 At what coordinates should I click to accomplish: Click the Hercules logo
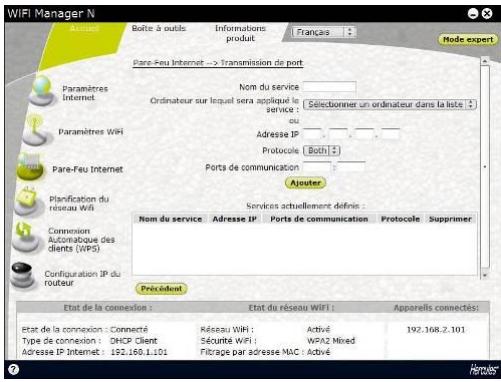pyautogui.click(x=484, y=369)
